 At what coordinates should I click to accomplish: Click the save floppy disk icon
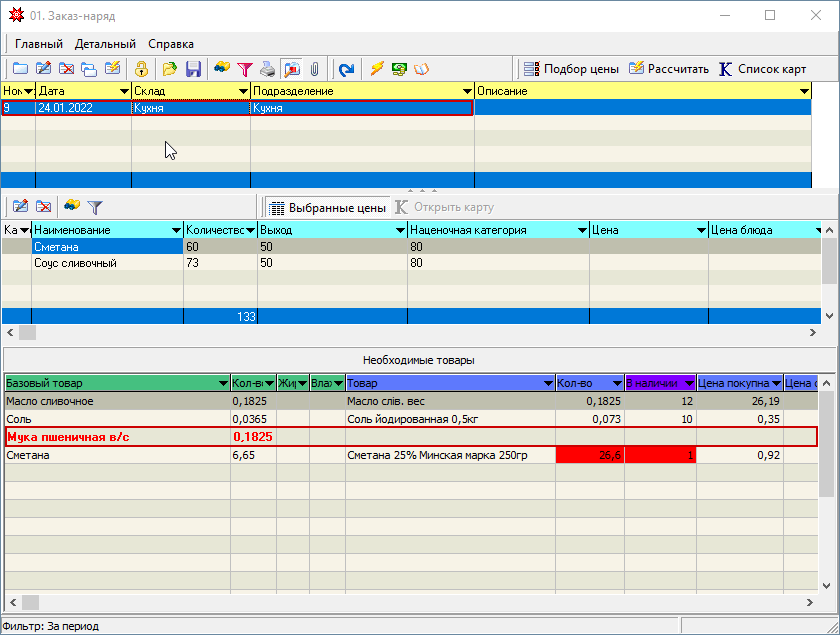click(x=193, y=69)
